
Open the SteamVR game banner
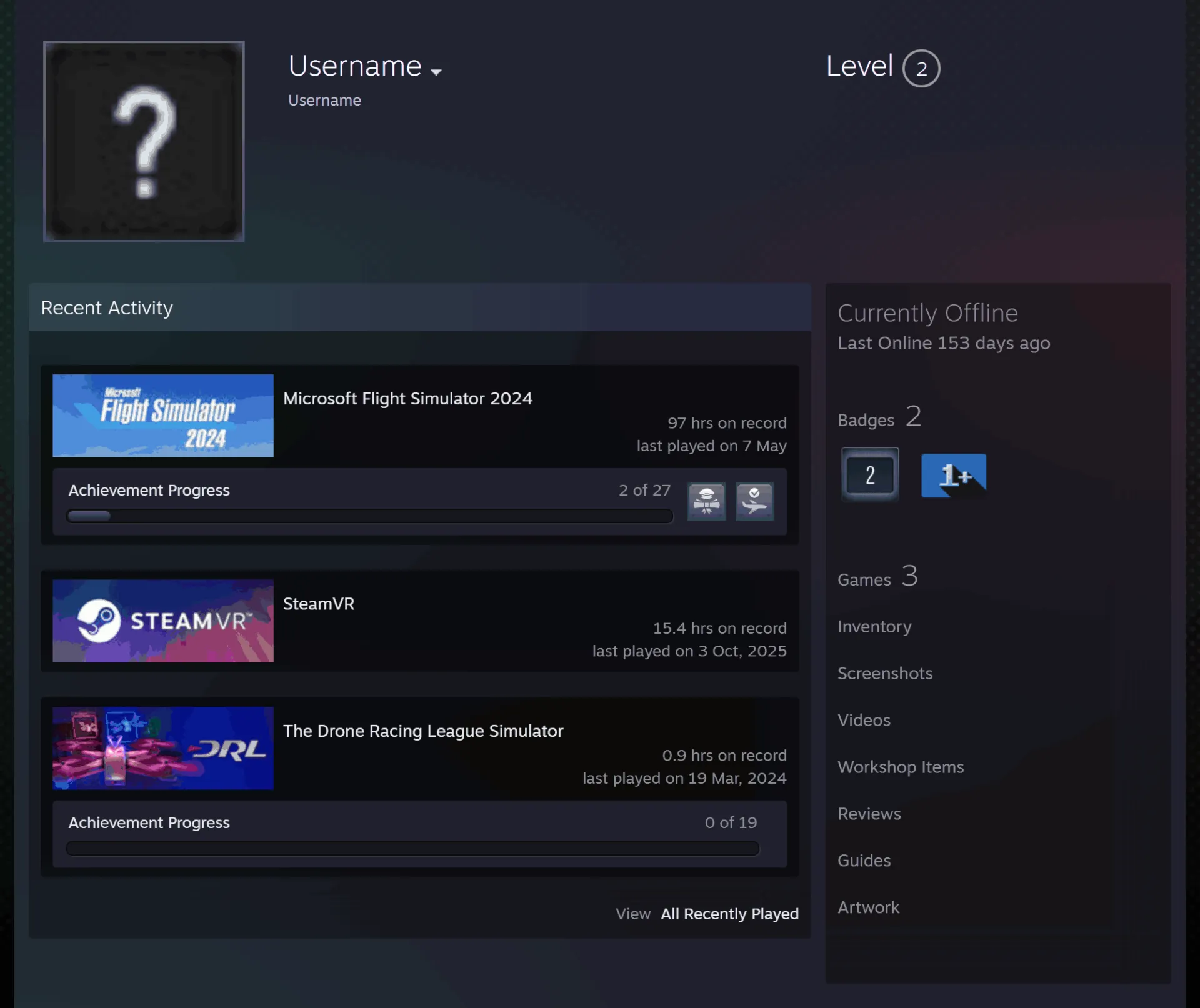[x=163, y=621]
